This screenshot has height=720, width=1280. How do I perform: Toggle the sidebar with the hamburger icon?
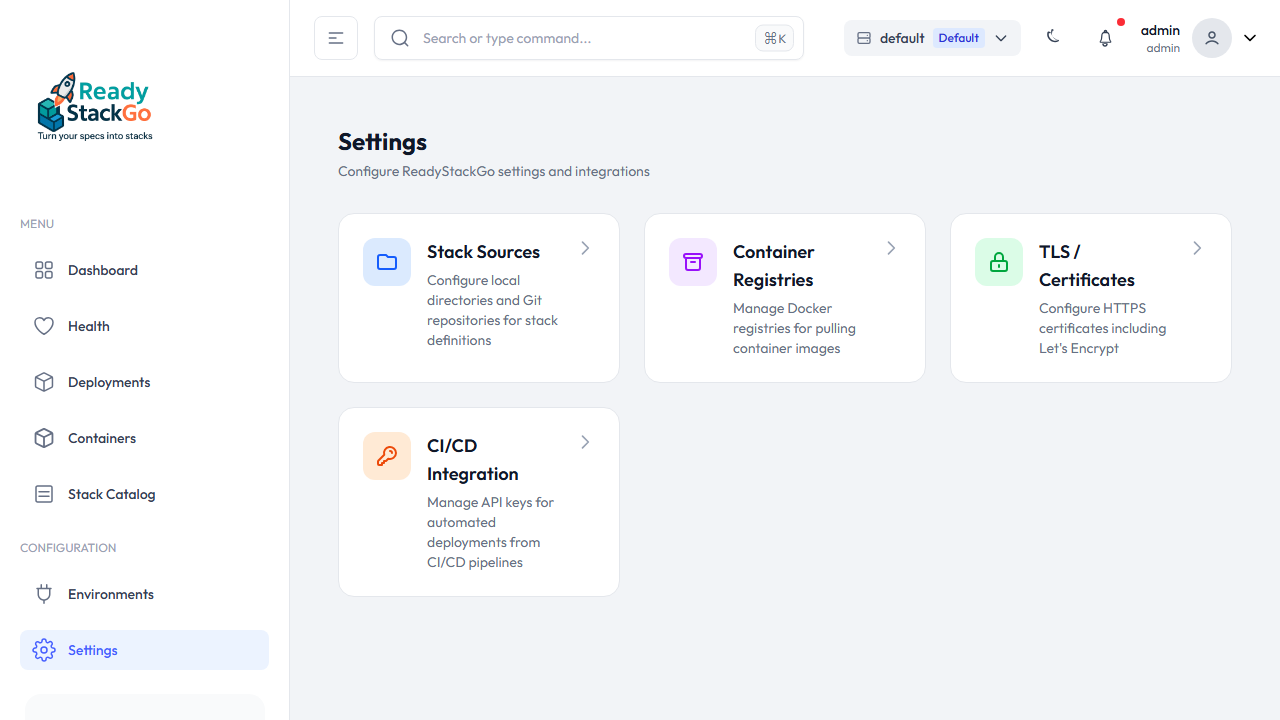pos(335,37)
